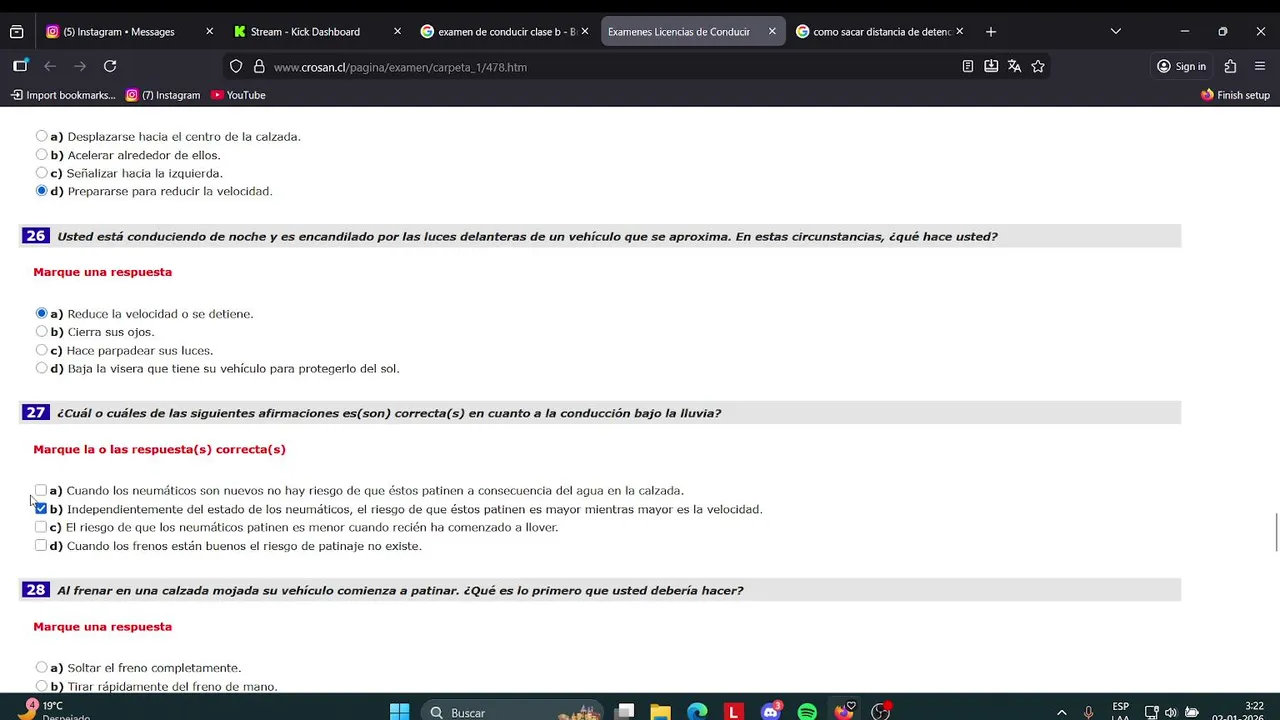Open the YouTube bookmark
This screenshot has width=1280, height=720.
(x=238, y=95)
